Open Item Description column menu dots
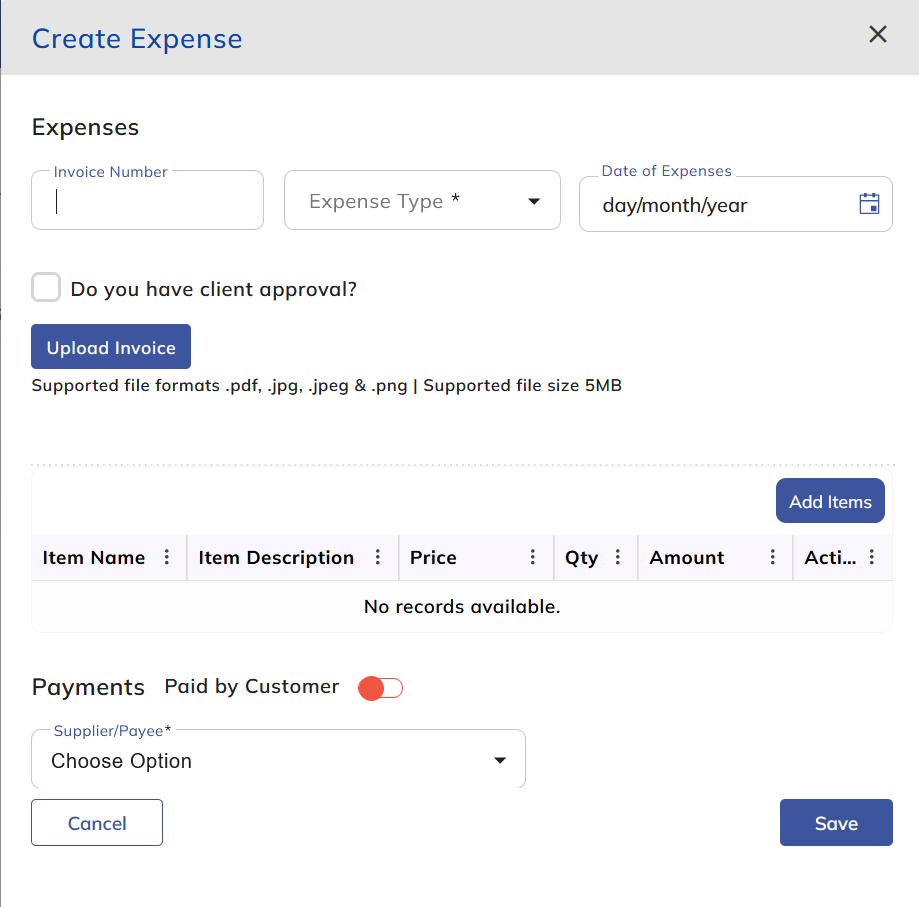The height and width of the screenshot is (907, 919). [378, 558]
